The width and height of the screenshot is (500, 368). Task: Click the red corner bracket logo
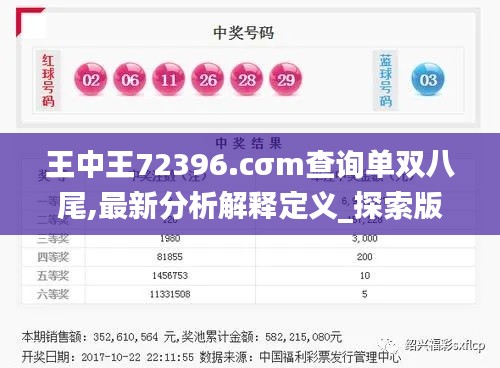[x=30, y=22]
